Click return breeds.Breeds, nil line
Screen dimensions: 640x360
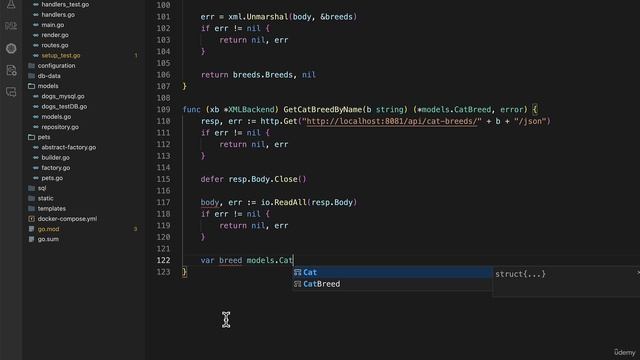[x=258, y=75]
